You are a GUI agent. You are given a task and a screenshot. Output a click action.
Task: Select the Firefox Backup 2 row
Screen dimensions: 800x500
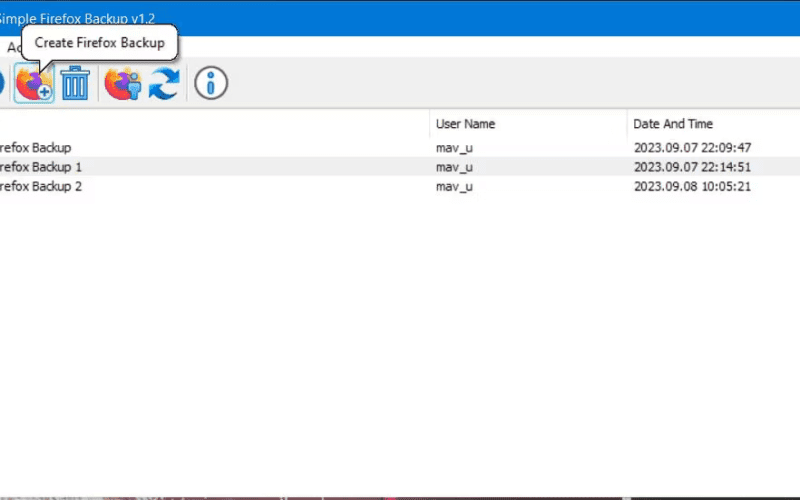tap(400, 186)
